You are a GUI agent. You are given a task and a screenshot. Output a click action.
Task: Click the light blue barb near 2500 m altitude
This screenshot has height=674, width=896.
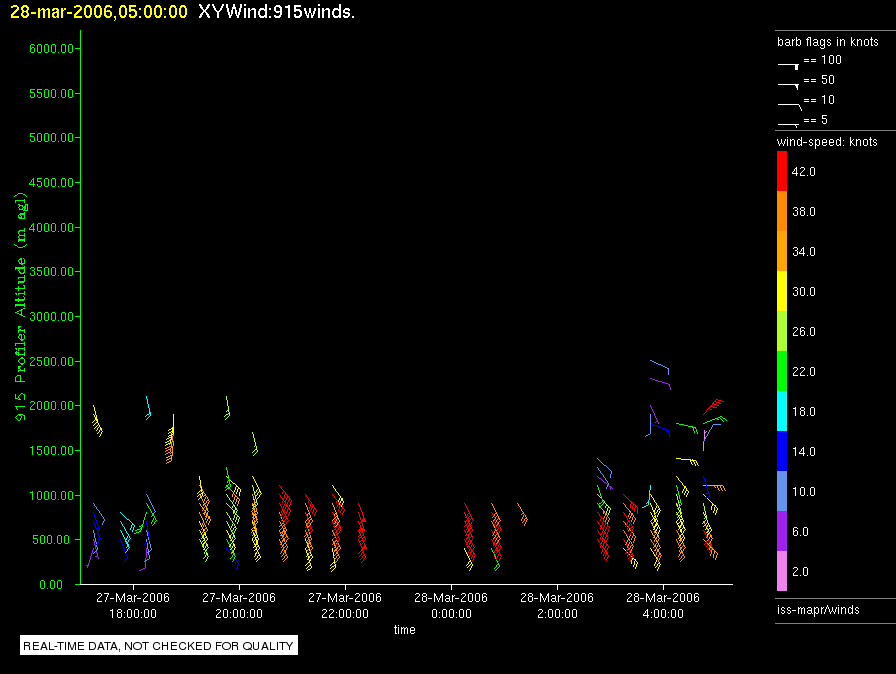[x=660, y=367]
